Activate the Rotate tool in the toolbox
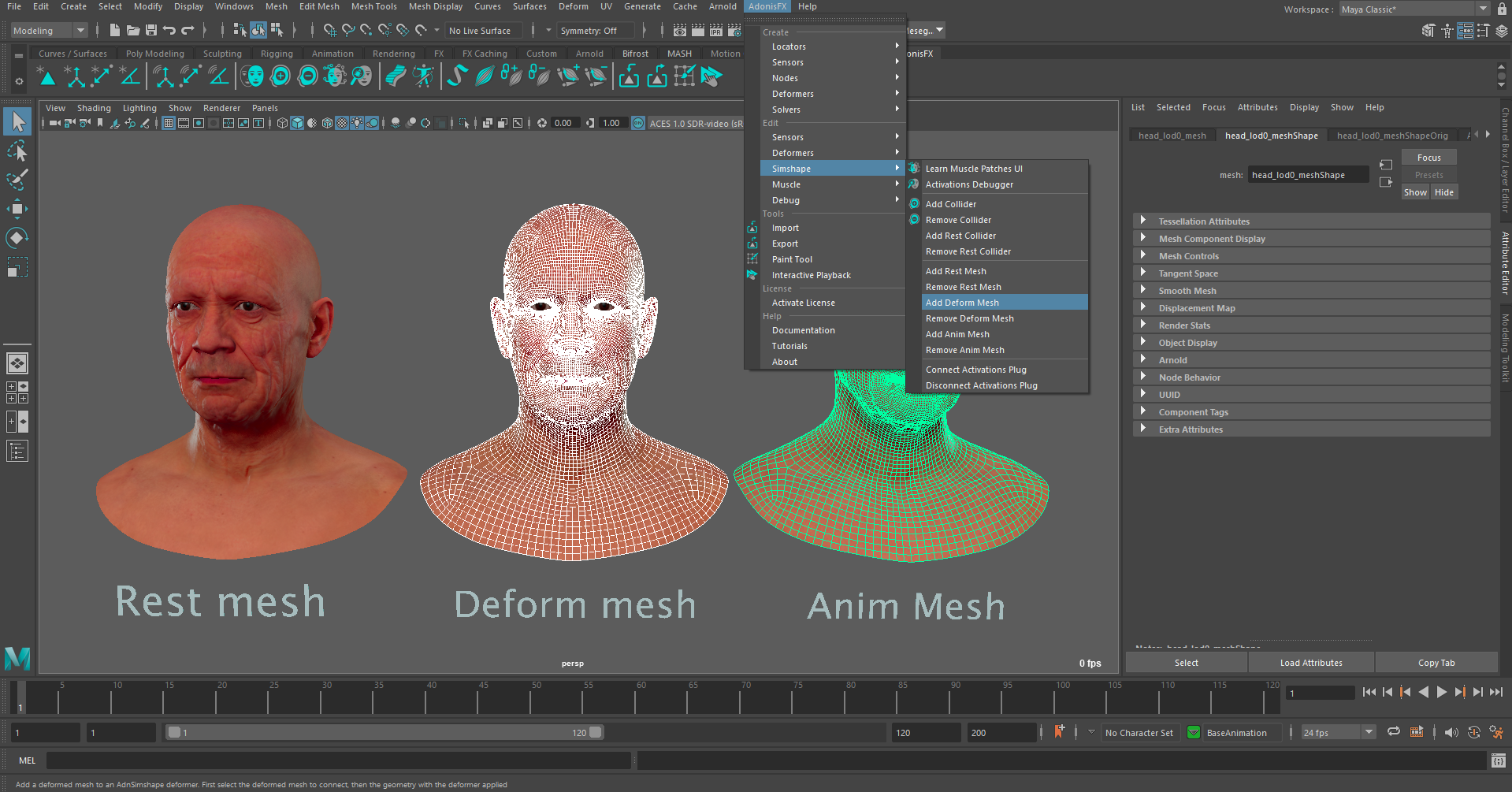Image resolution: width=1512 pixels, height=792 pixels. coord(17,238)
